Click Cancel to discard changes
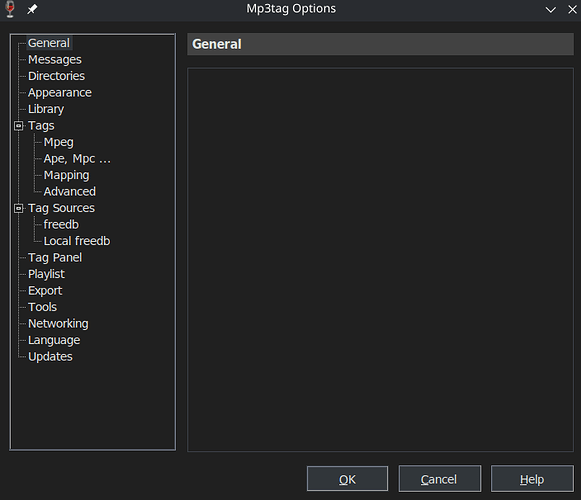581x500 pixels. (x=440, y=479)
